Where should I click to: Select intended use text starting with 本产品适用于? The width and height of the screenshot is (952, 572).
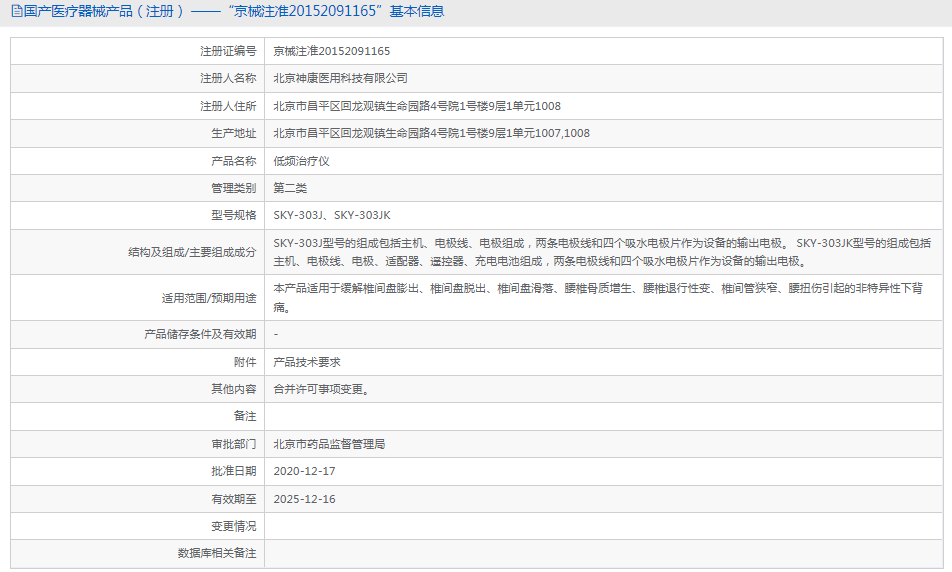coord(598,298)
